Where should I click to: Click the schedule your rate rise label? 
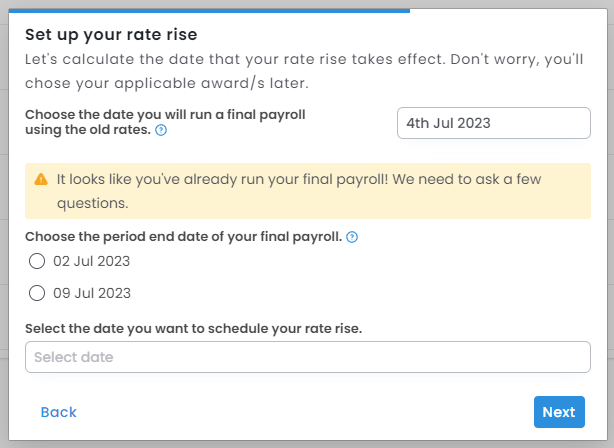pyautogui.click(x=193, y=328)
